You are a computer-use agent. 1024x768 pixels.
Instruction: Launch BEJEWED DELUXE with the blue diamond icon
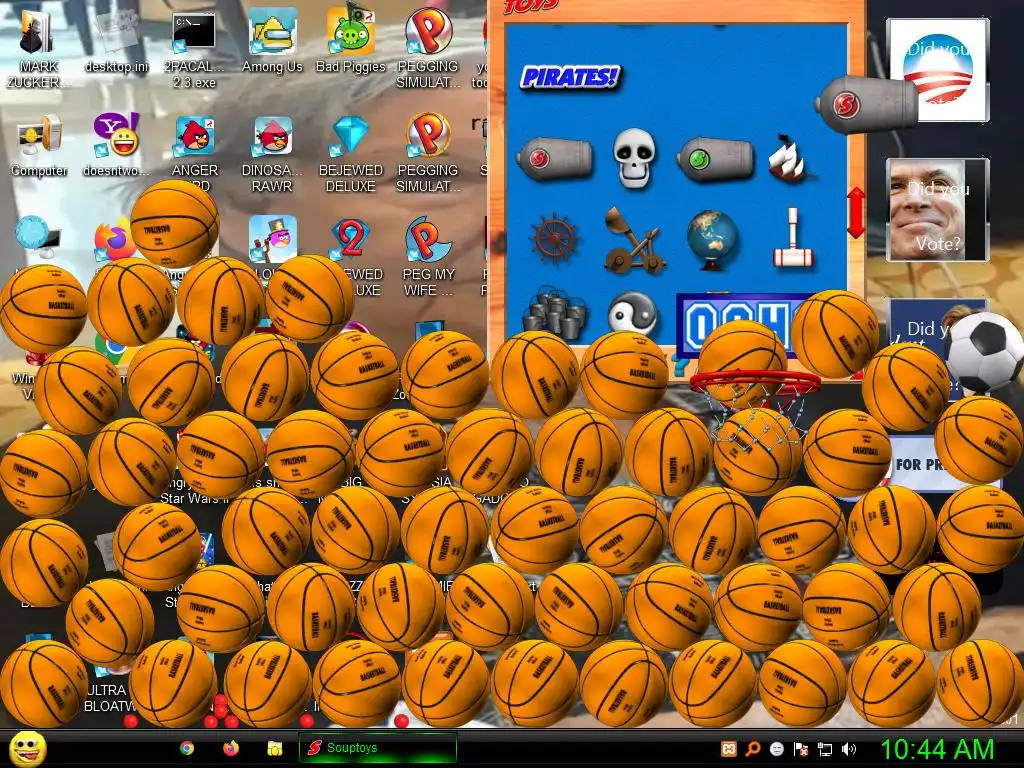351,154
